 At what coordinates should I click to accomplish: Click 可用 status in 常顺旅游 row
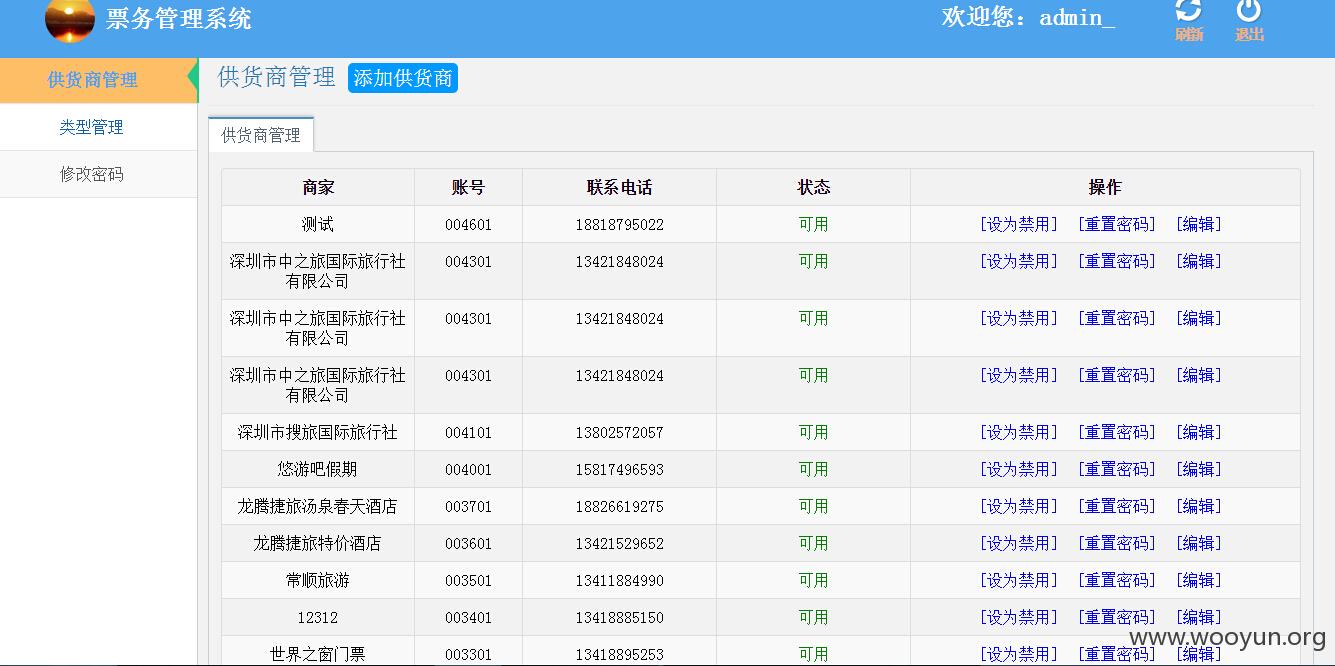[813, 580]
